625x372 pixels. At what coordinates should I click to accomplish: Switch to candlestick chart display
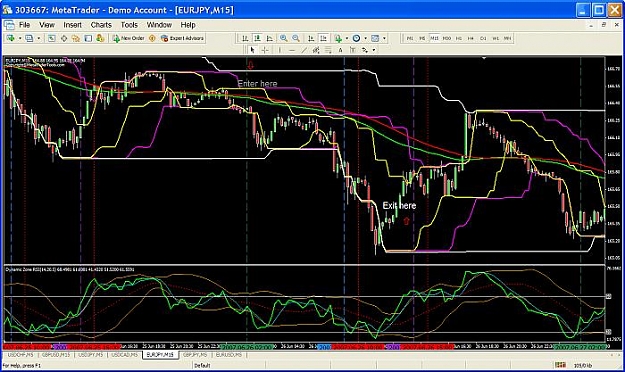[x=257, y=38]
